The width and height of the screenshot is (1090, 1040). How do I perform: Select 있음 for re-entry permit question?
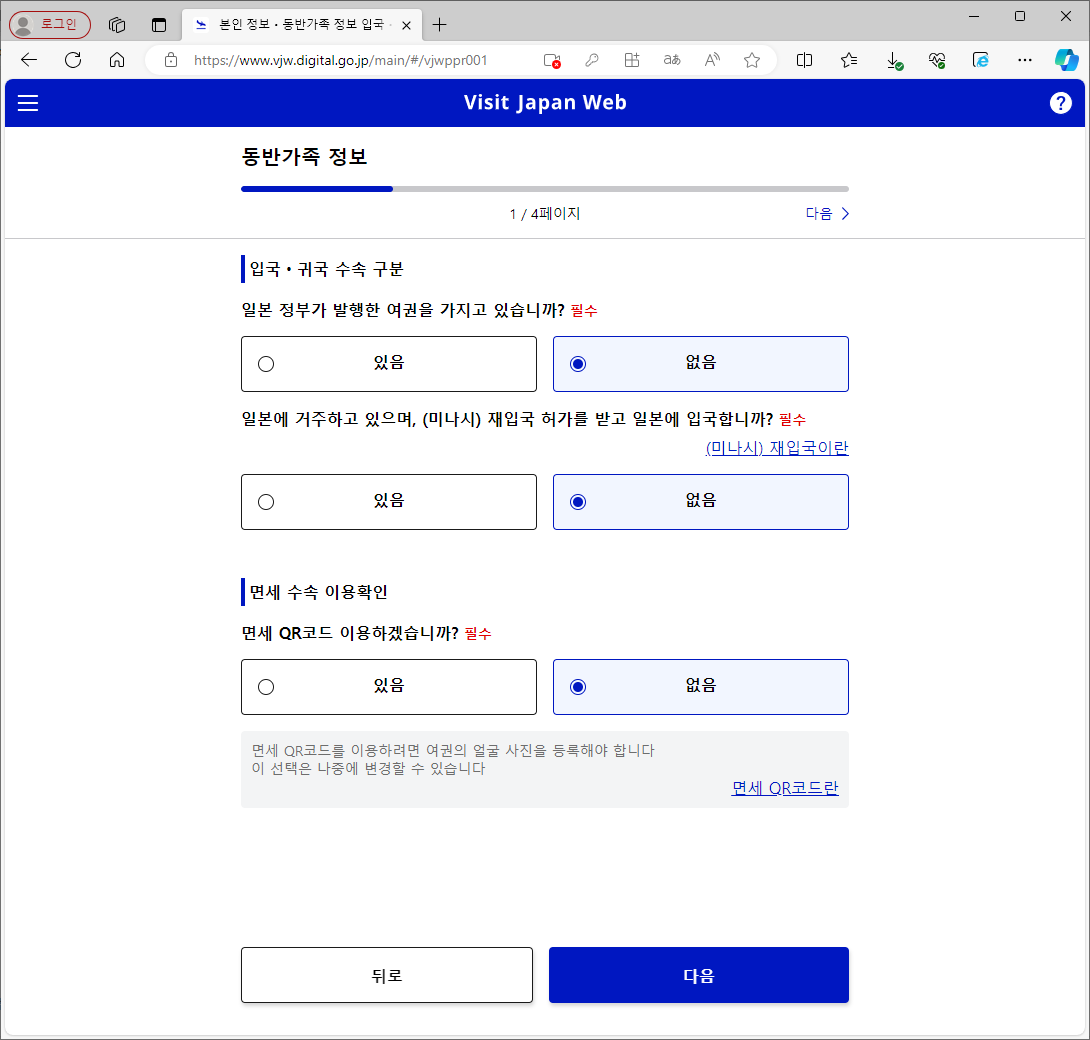pyautogui.click(x=389, y=502)
